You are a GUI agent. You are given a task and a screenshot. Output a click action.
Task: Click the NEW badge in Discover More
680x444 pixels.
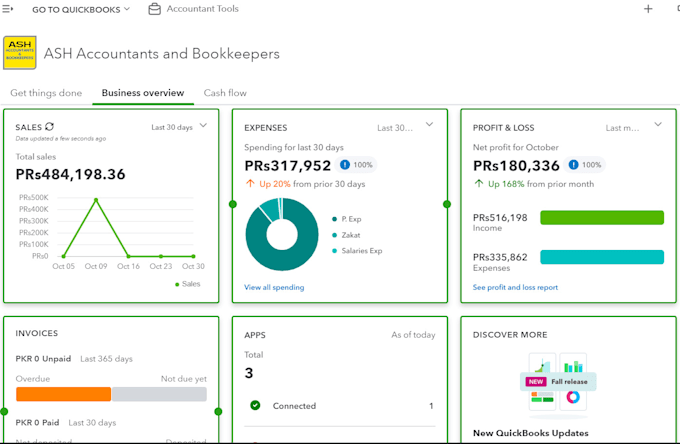pos(536,382)
